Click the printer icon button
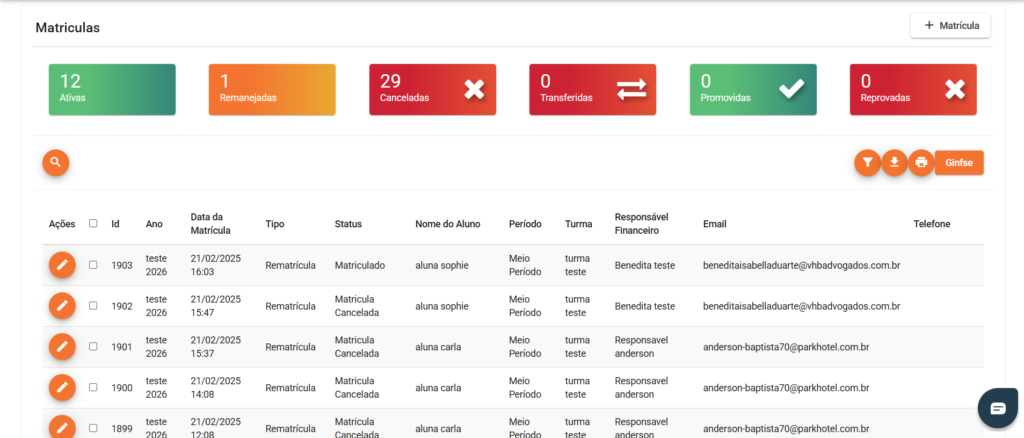 [921, 162]
